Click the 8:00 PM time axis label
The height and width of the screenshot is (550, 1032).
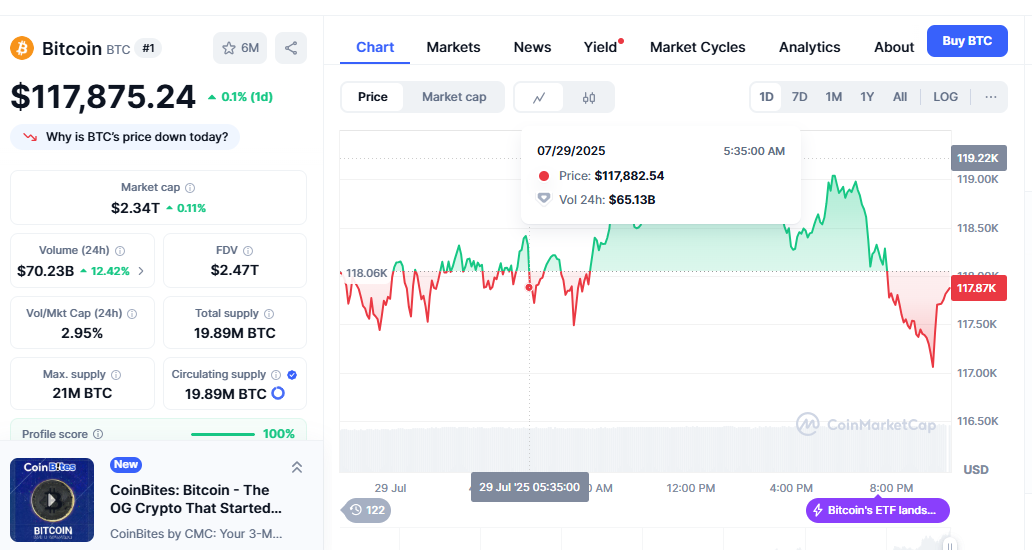(x=891, y=488)
